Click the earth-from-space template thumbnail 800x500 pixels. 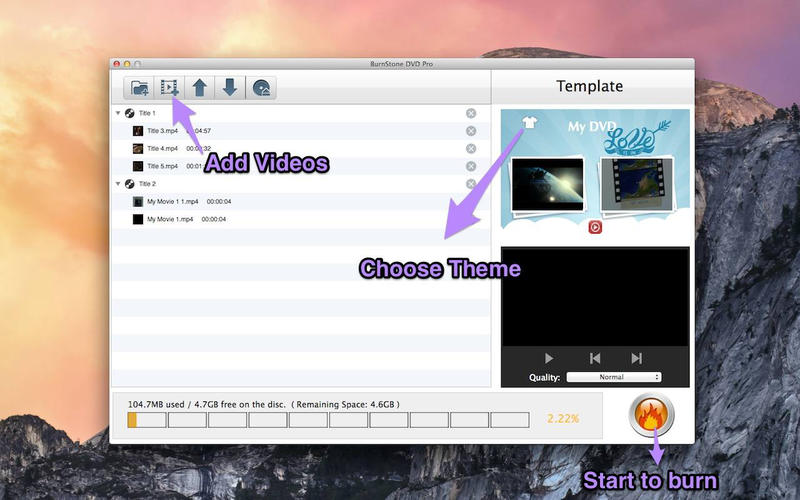547,184
